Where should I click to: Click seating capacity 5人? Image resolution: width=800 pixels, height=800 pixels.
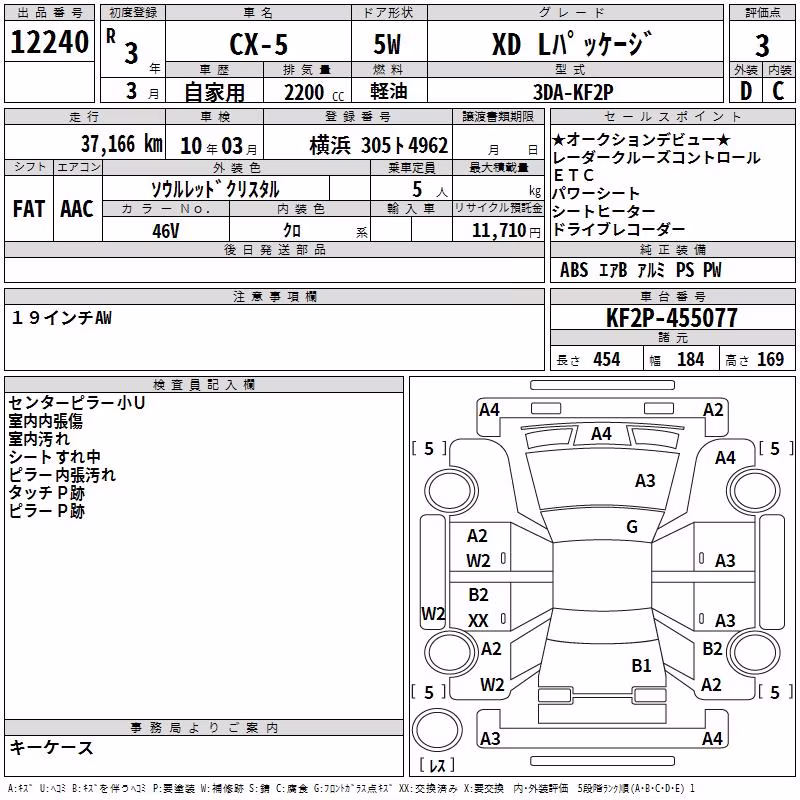coord(430,189)
